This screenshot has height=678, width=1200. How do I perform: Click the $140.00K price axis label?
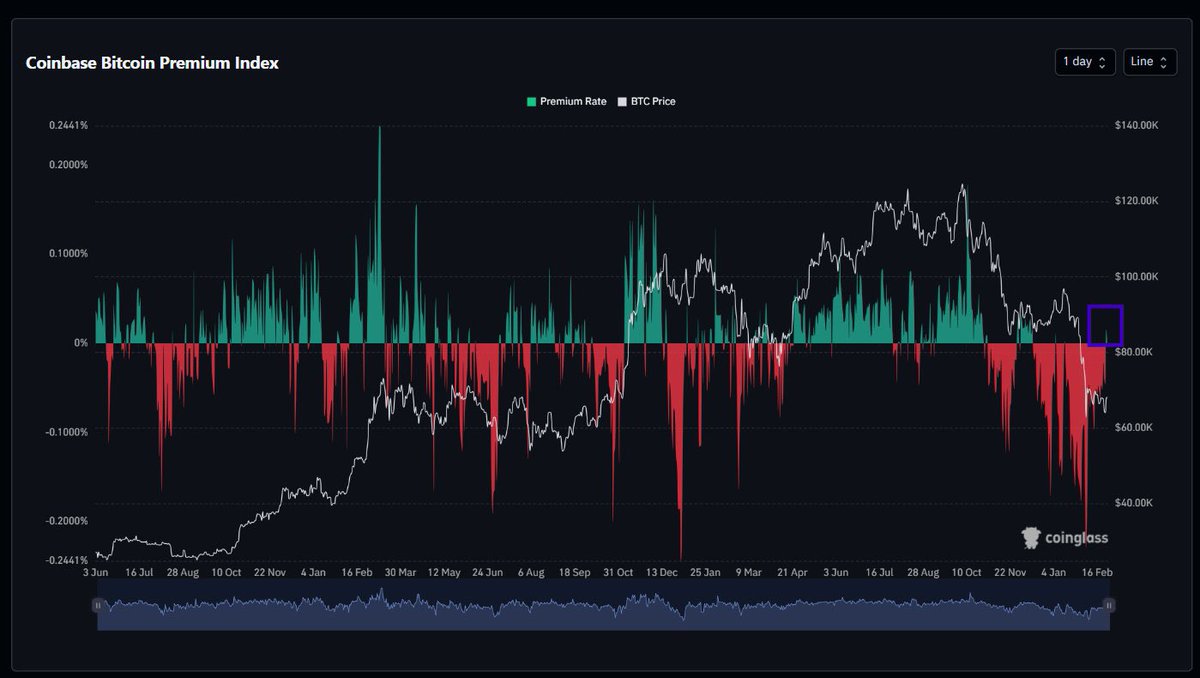(x=1136, y=126)
